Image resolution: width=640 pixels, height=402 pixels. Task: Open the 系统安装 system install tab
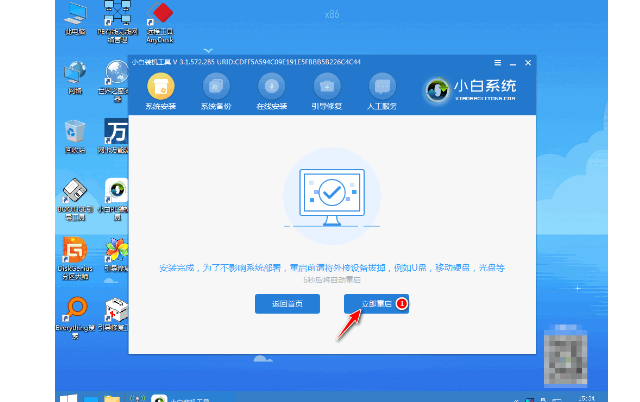[160, 90]
